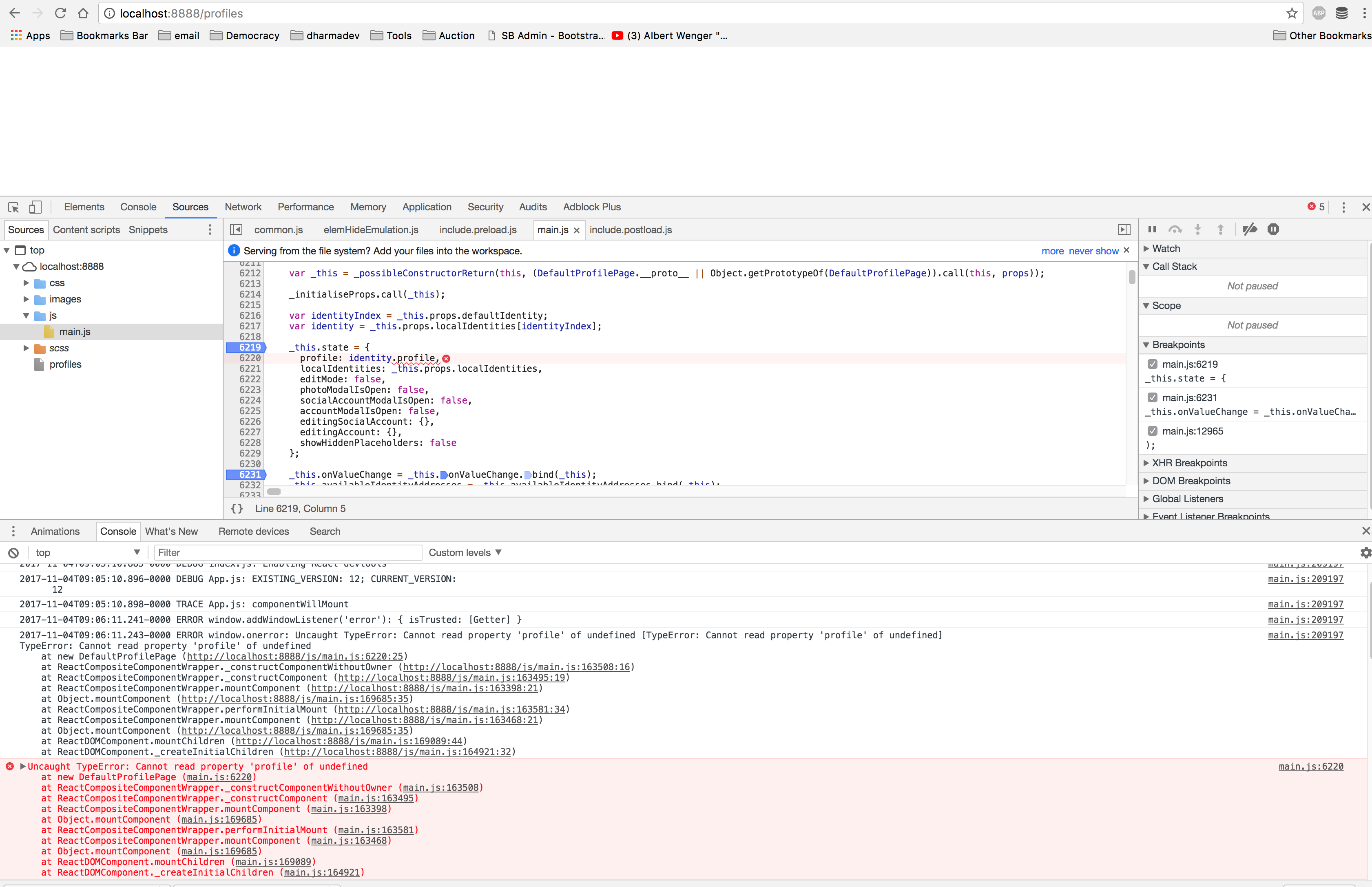The width and height of the screenshot is (1372, 887).
Task: Expand the XHR Breakpoints section
Action: (x=1146, y=463)
